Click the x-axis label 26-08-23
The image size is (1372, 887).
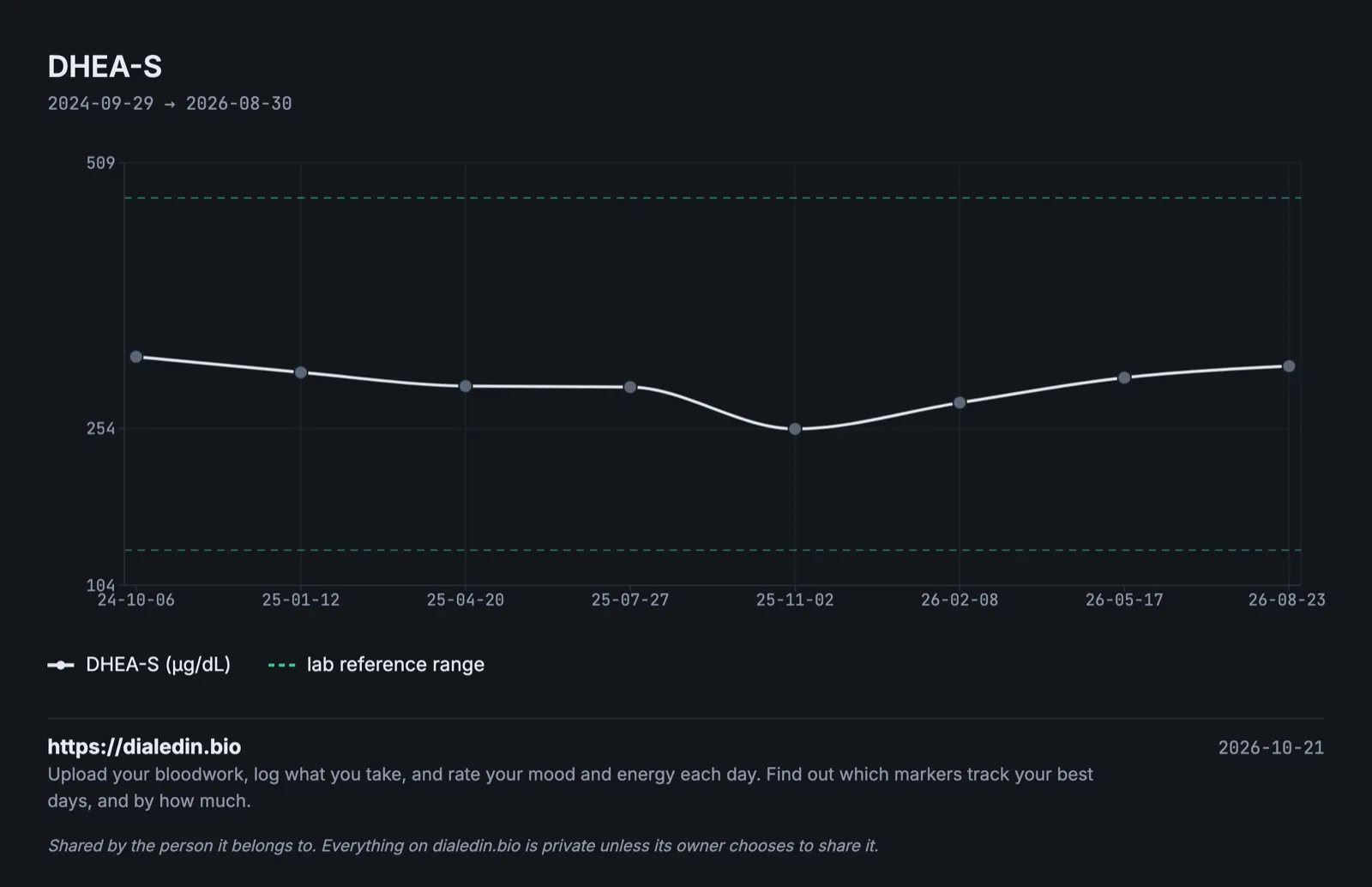click(1287, 600)
